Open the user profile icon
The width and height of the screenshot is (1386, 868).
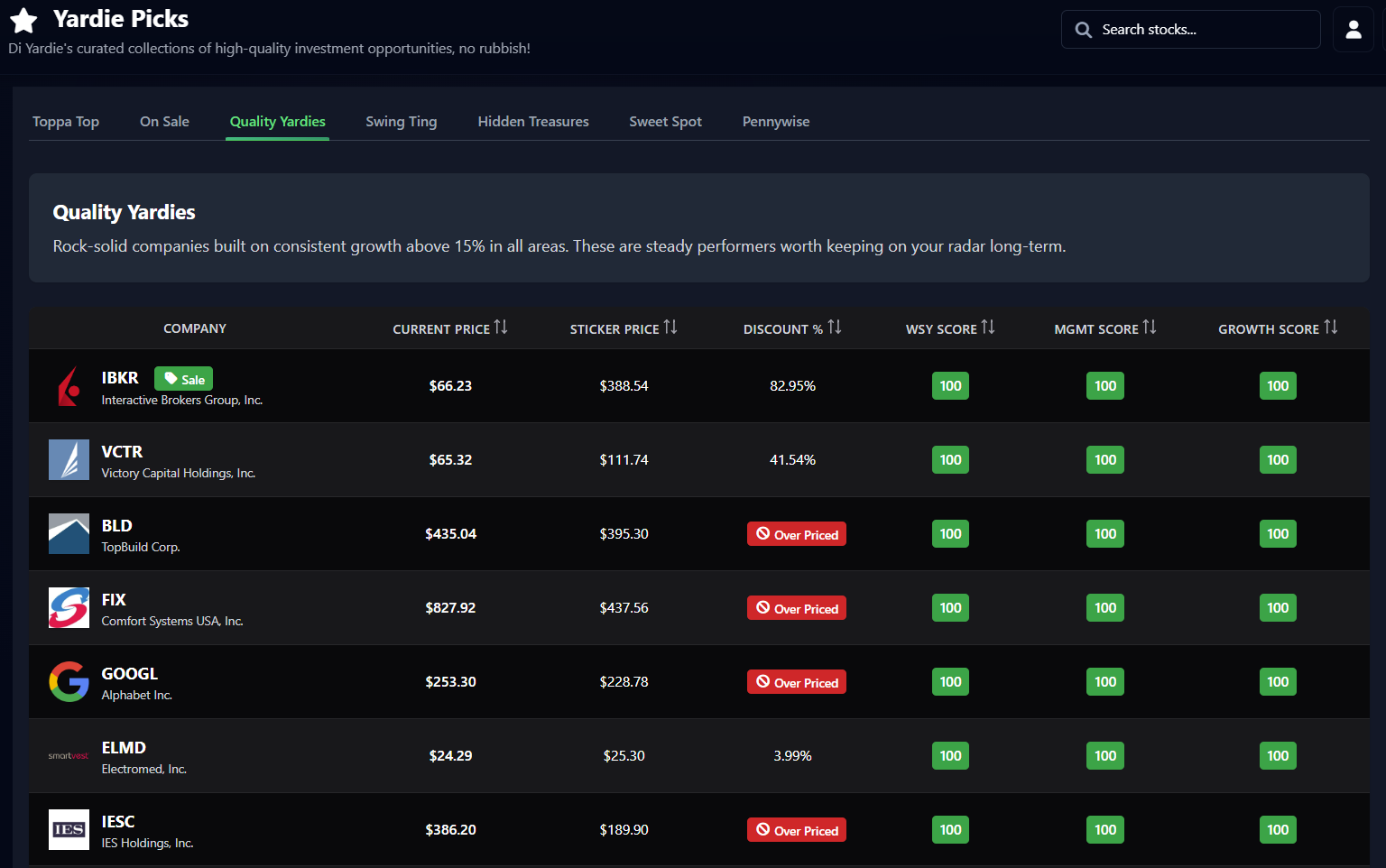pos(1354,30)
